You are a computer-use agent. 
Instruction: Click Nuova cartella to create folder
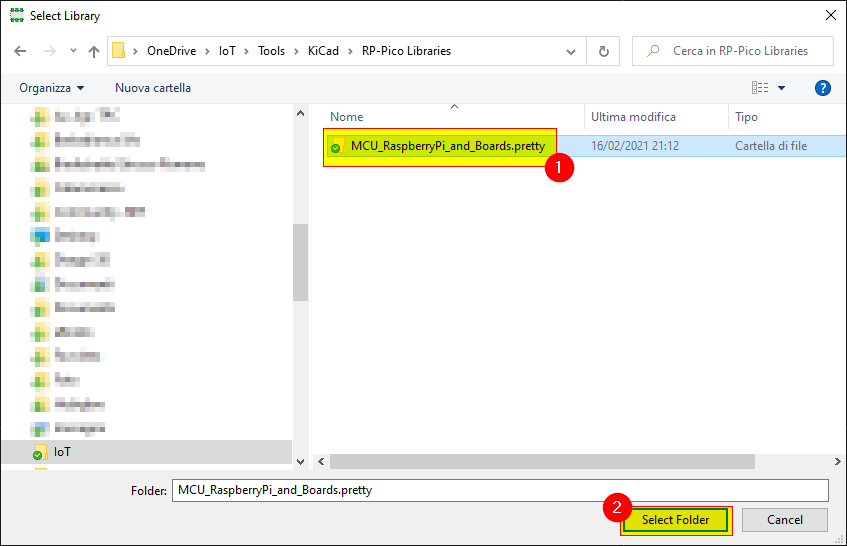coord(152,88)
